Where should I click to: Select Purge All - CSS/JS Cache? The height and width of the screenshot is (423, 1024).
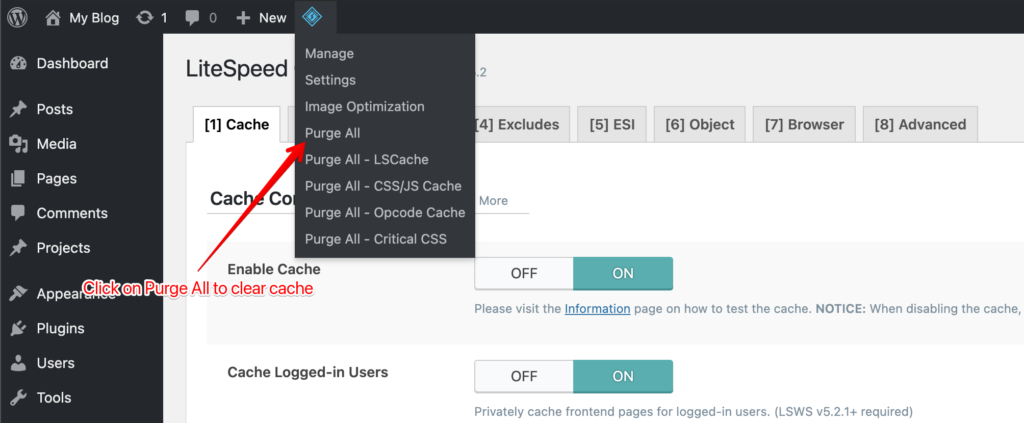[383, 186]
